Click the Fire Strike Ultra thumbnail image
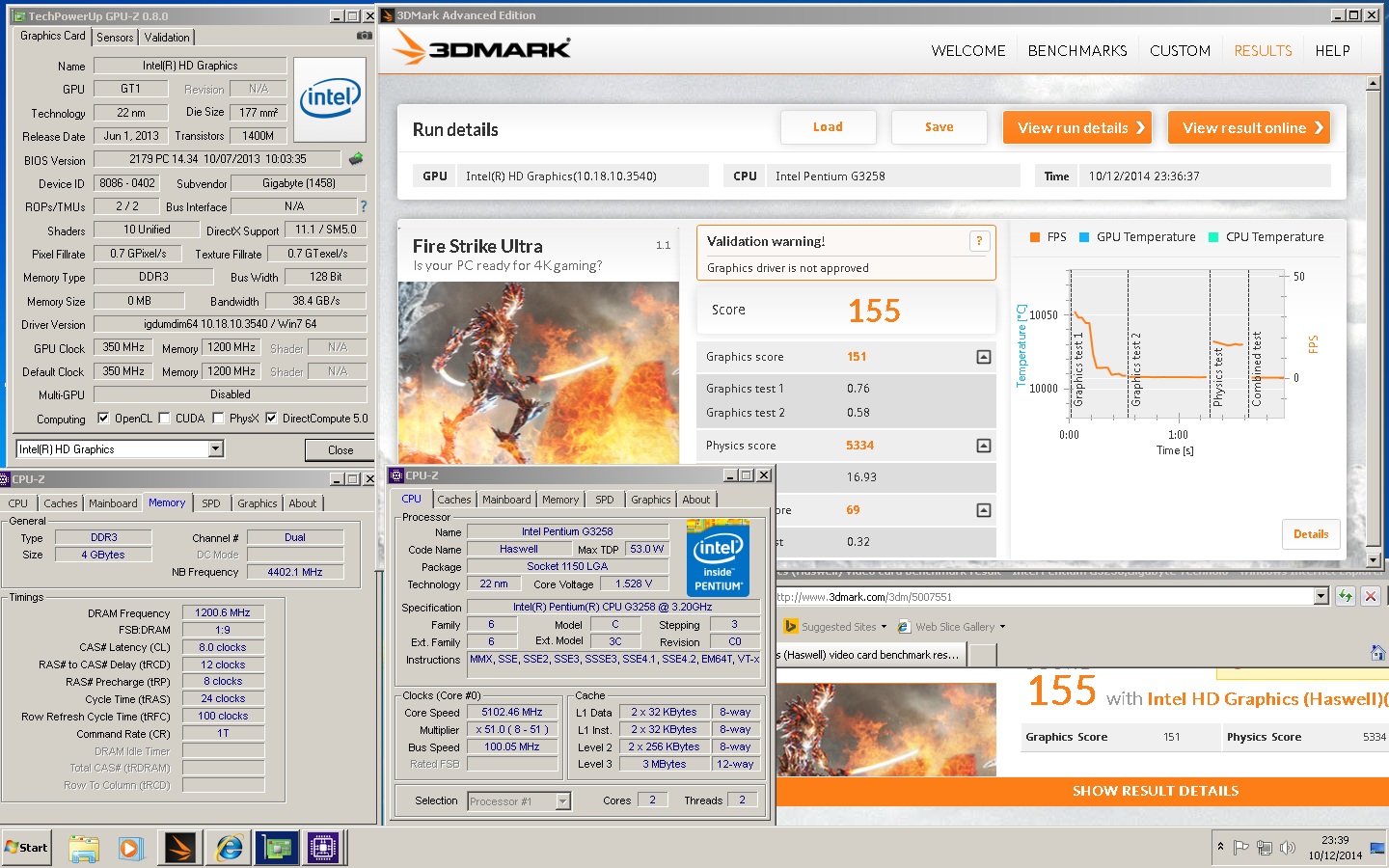This screenshot has height=868, width=1389. 538,372
